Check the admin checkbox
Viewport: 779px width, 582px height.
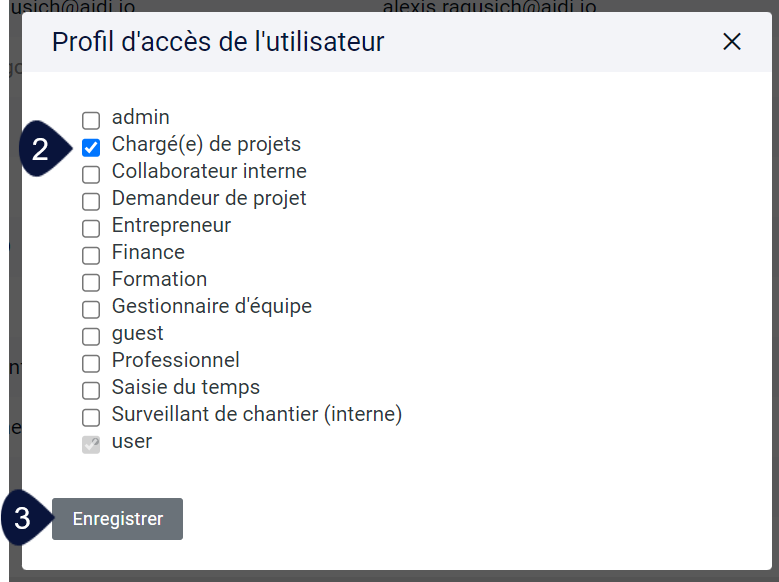[x=91, y=120]
